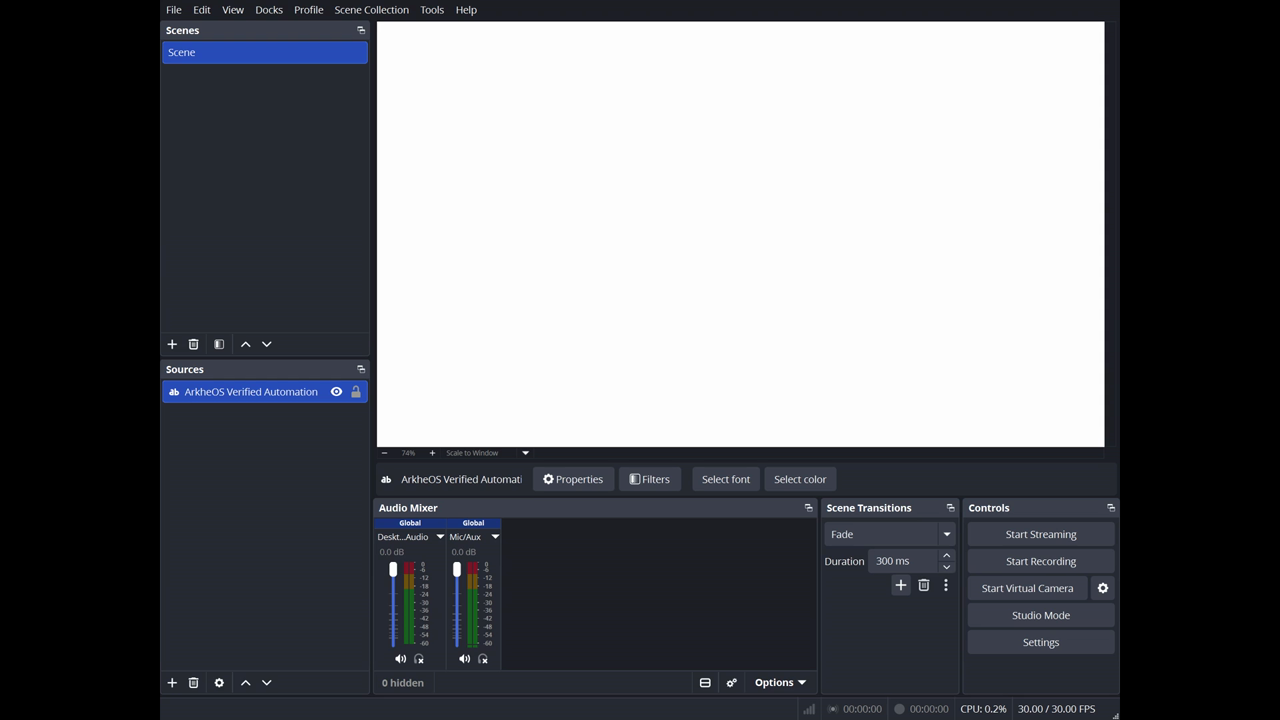Open source properties gear in Sources dock
Viewport: 1280px width, 720px height.
point(219,683)
